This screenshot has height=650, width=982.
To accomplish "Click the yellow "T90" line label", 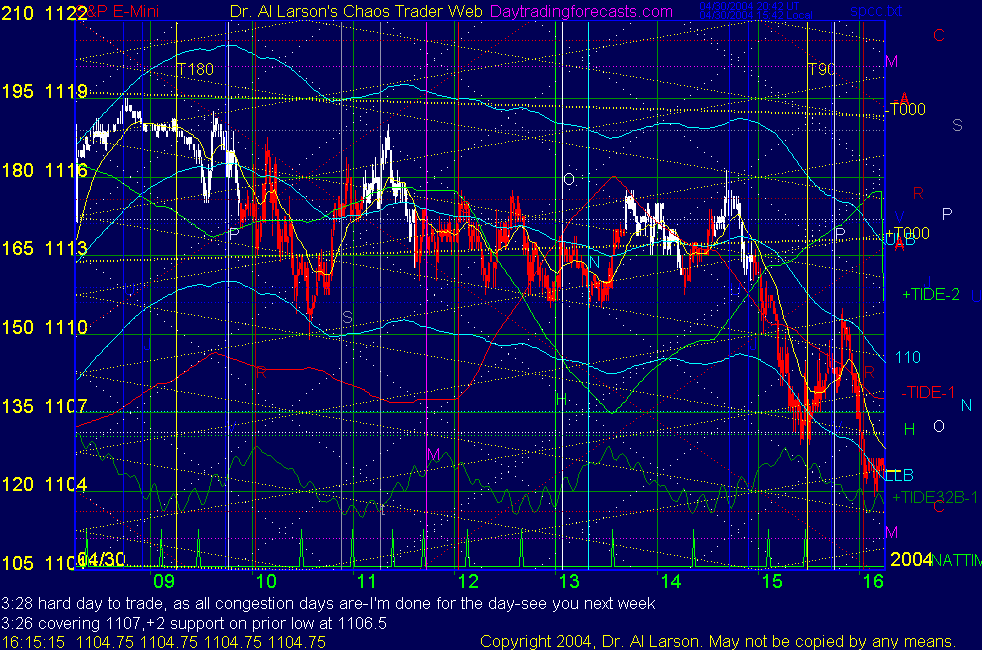I will [x=822, y=69].
